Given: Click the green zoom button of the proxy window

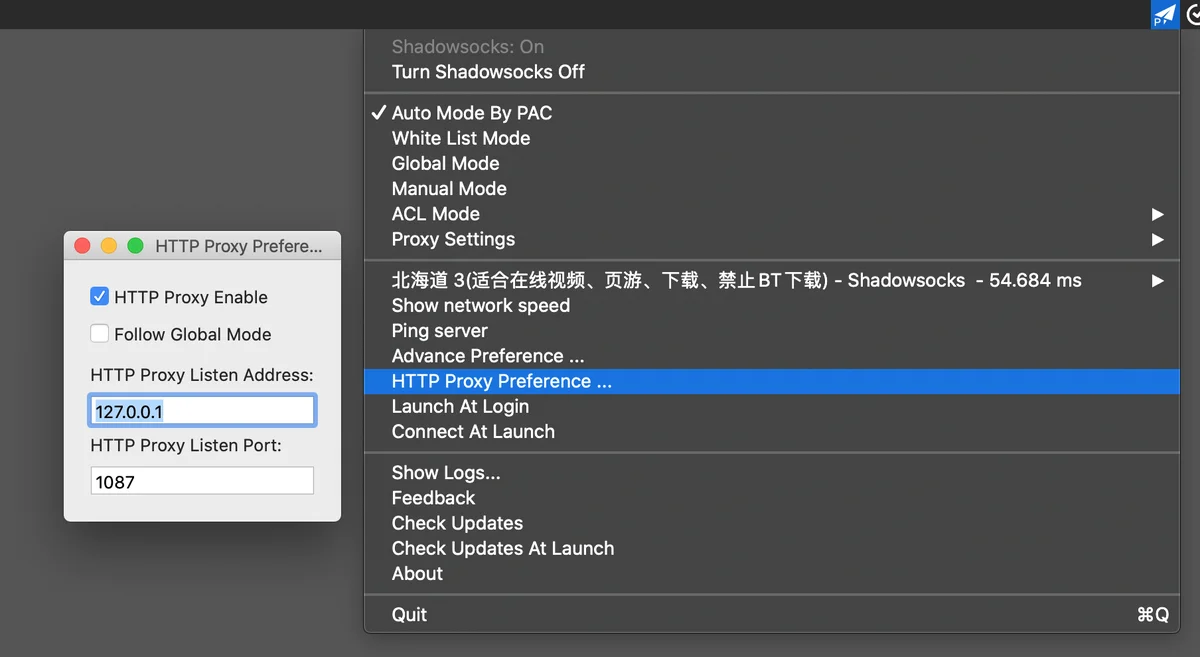Looking at the screenshot, I should (x=135, y=246).
